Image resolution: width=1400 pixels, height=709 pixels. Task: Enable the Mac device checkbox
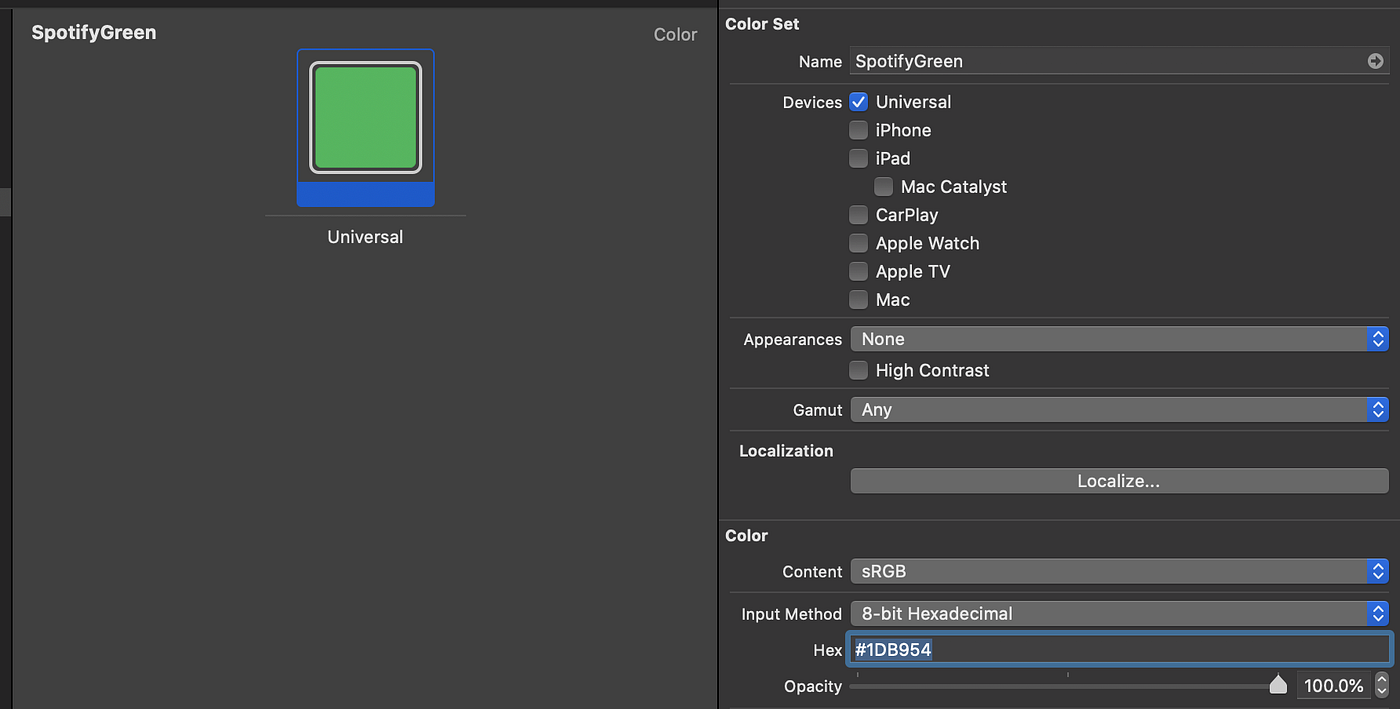[x=858, y=299]
